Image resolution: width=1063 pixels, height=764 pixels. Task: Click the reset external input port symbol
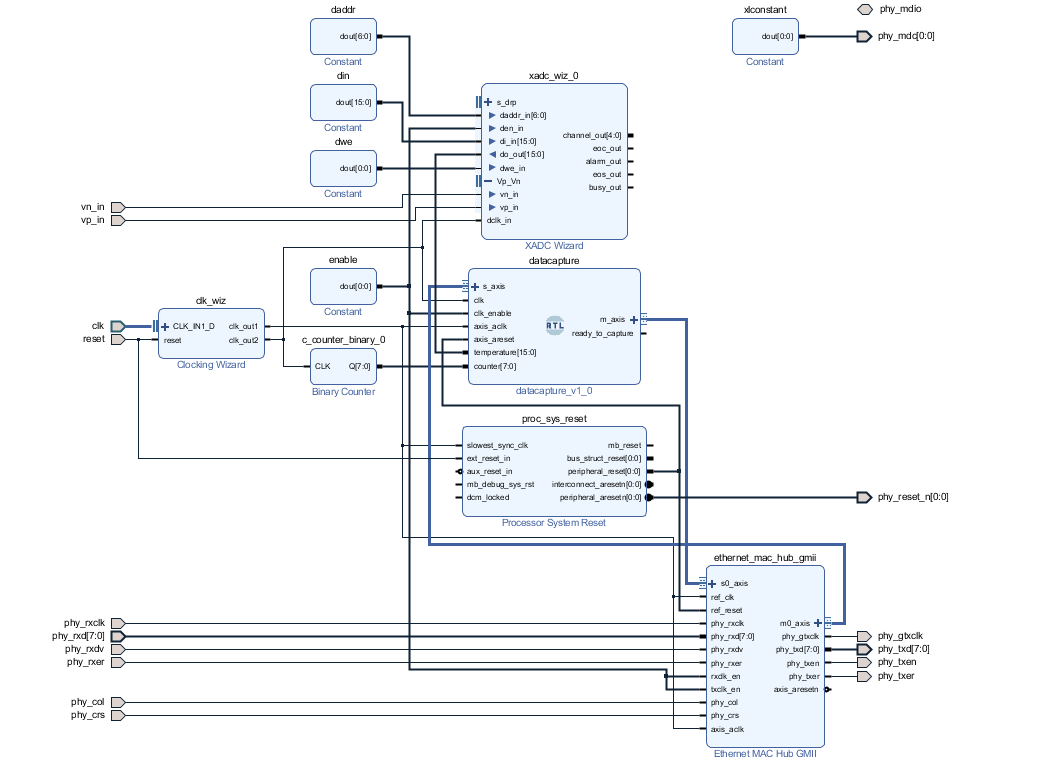pyautogui.click(x=118, y=339)
